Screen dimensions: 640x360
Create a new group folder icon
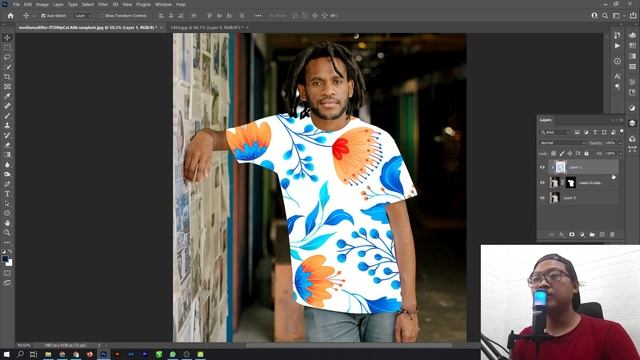pyautogui.click(x=592, y=235)
